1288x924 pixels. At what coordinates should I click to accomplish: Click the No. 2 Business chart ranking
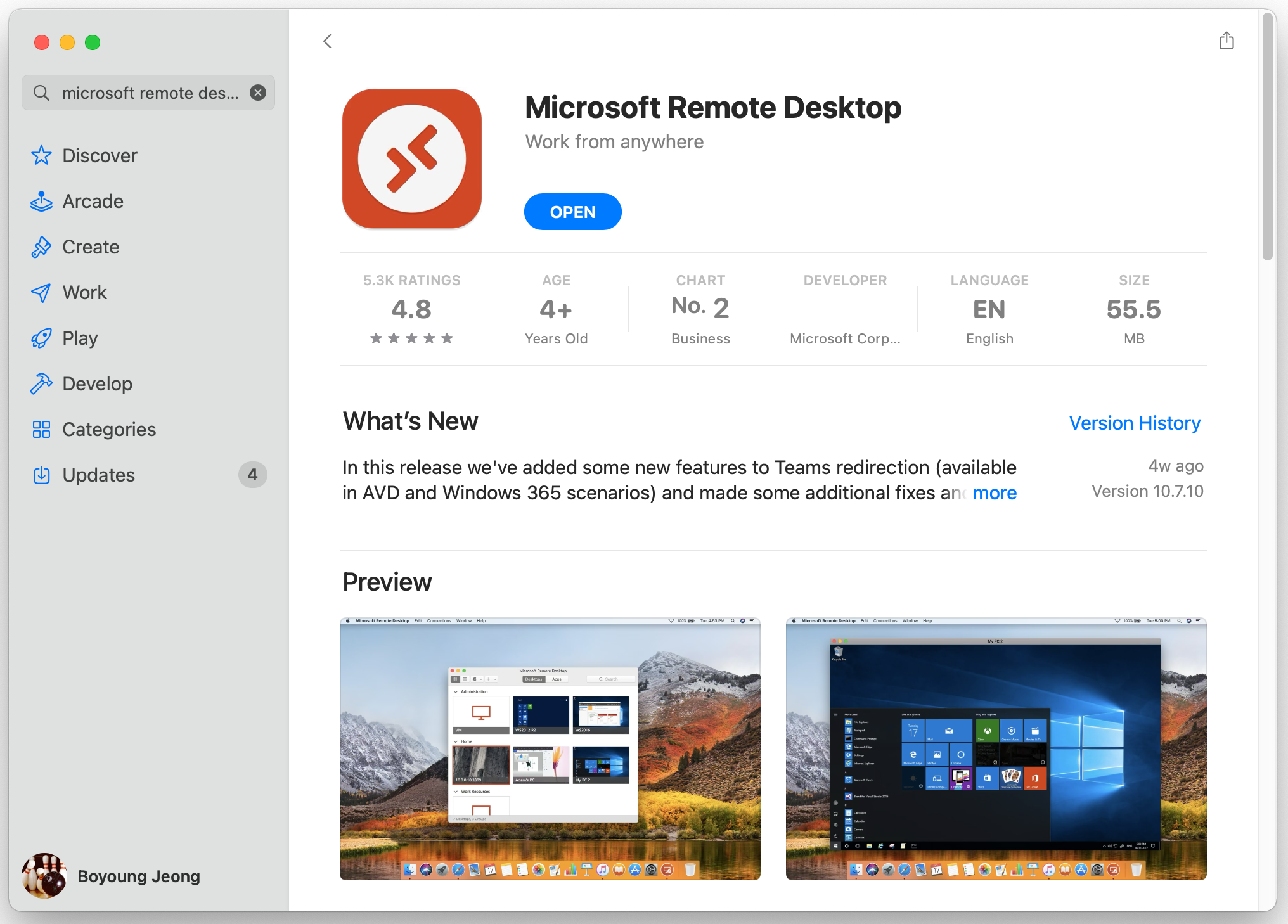pos(700,310)
